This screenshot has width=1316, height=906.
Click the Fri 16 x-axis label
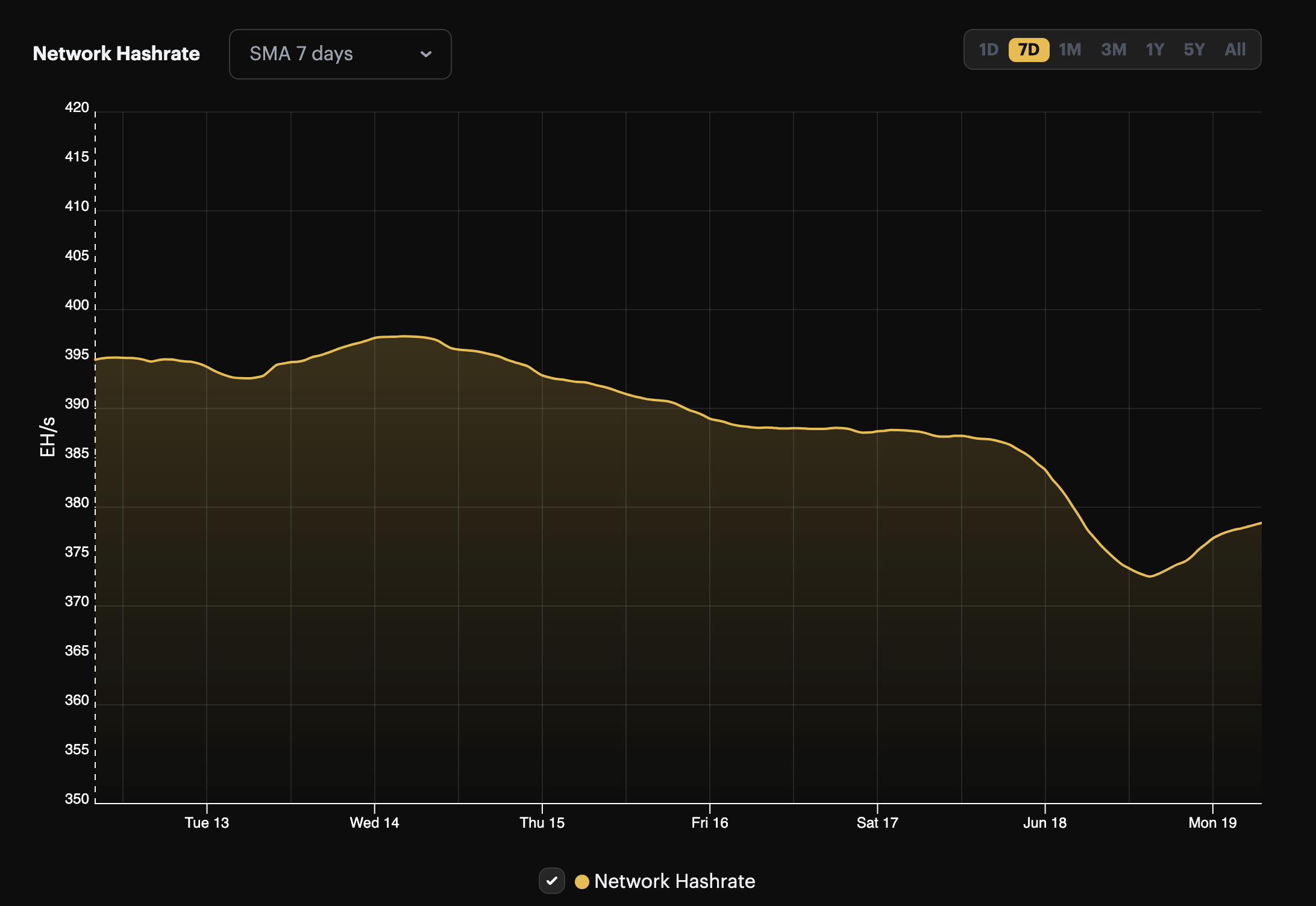click(709, 823)
